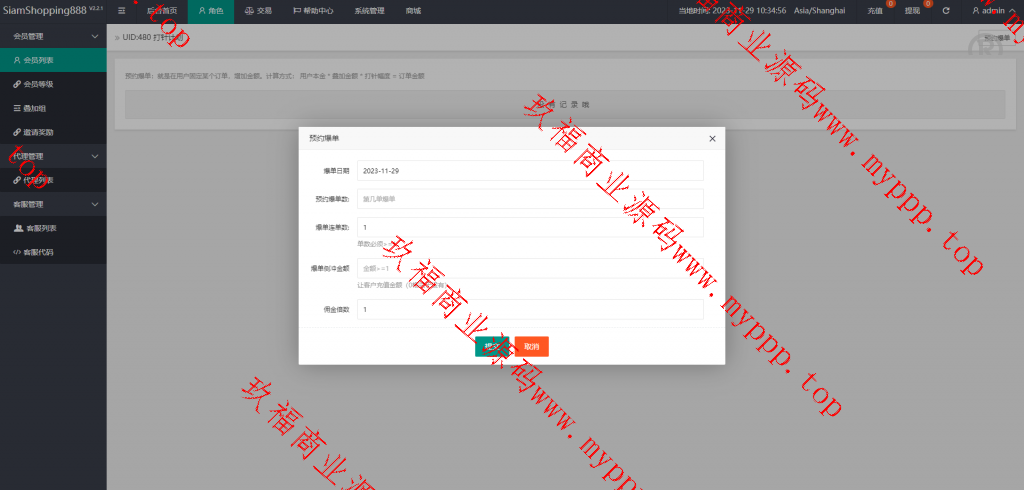Focus the 预约爆单数 input field
Image resolution: width=1024 pixels, height=490 pixels.
coord(529,199)
